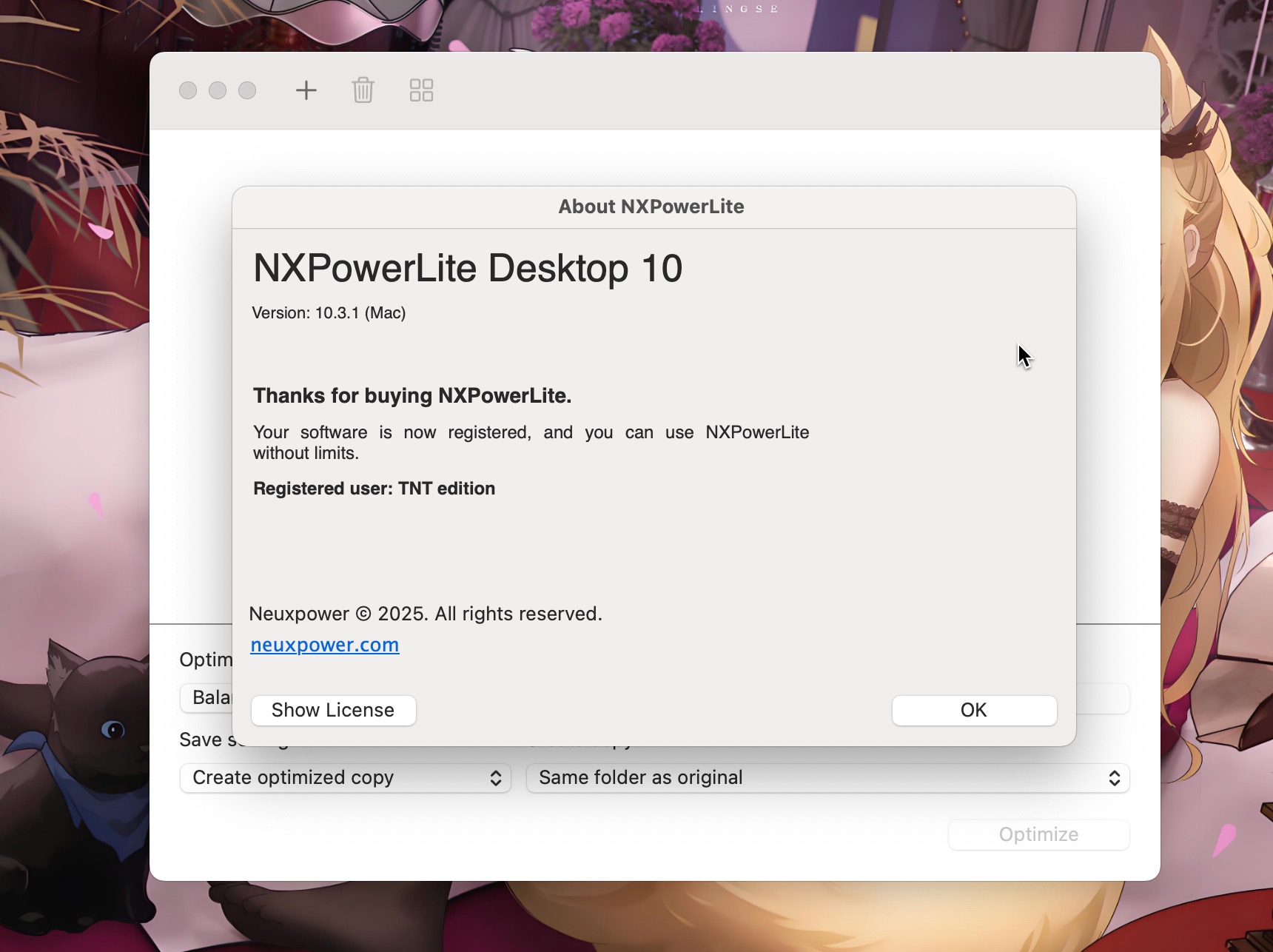Screen dimensions: 1273x952
Task: Expand the Same folder as original dropdown
Action: pyautogui.click(x=827, y=778)
